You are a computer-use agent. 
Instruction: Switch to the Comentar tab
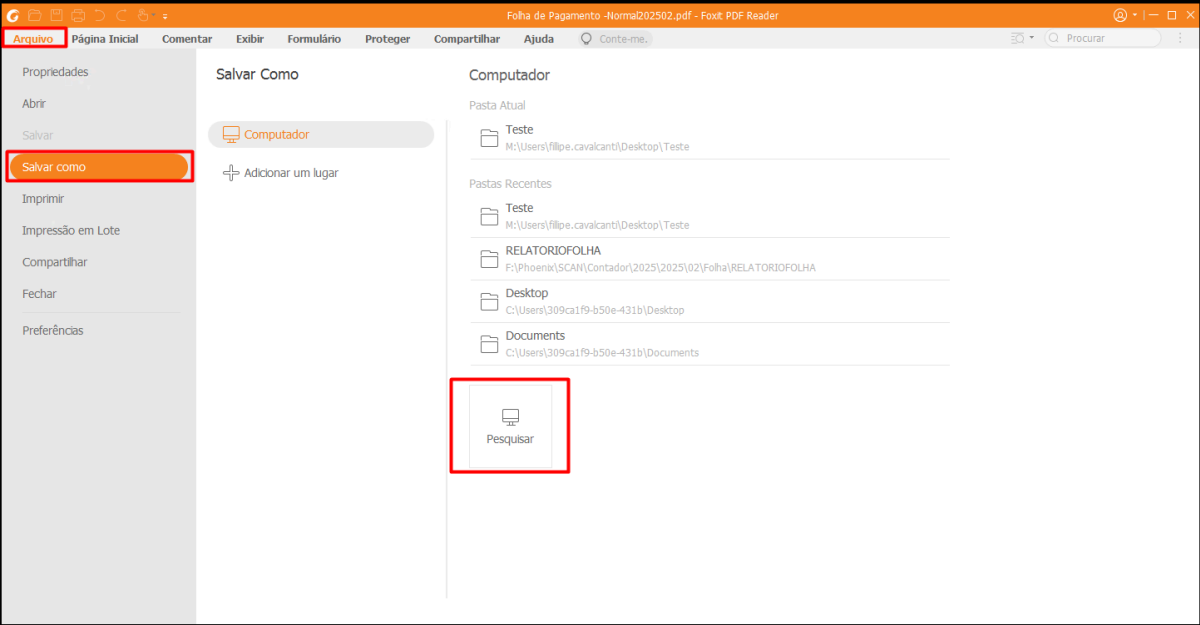(187, 39)
